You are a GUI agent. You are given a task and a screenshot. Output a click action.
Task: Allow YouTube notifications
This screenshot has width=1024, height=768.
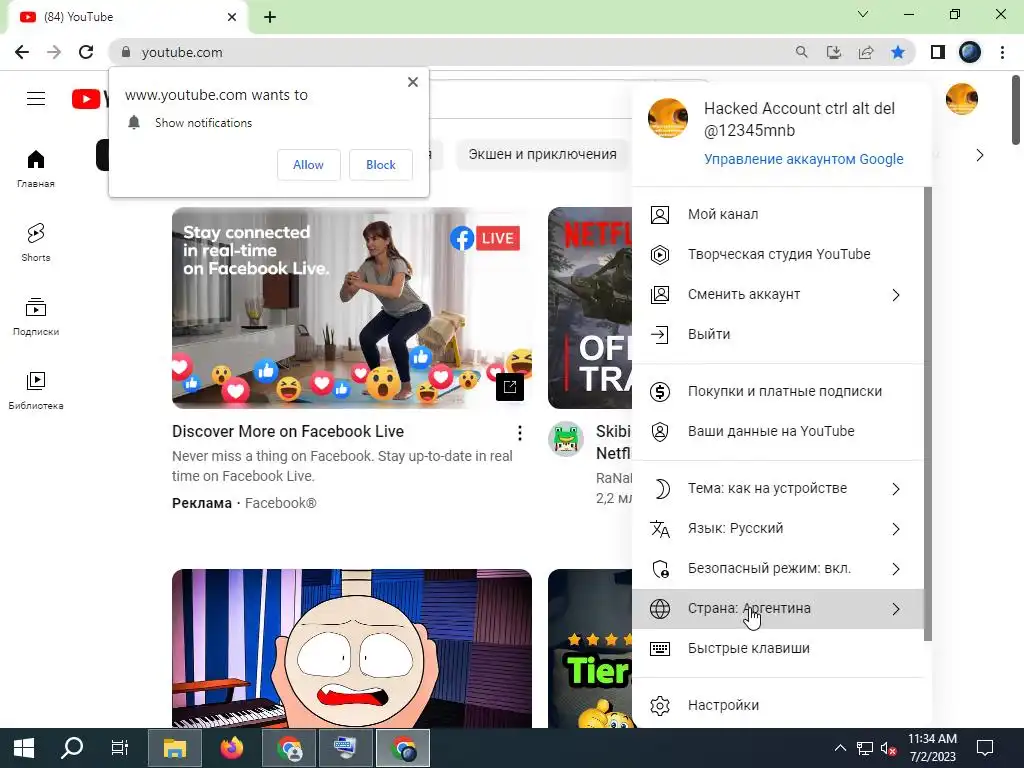coord(308,165)
